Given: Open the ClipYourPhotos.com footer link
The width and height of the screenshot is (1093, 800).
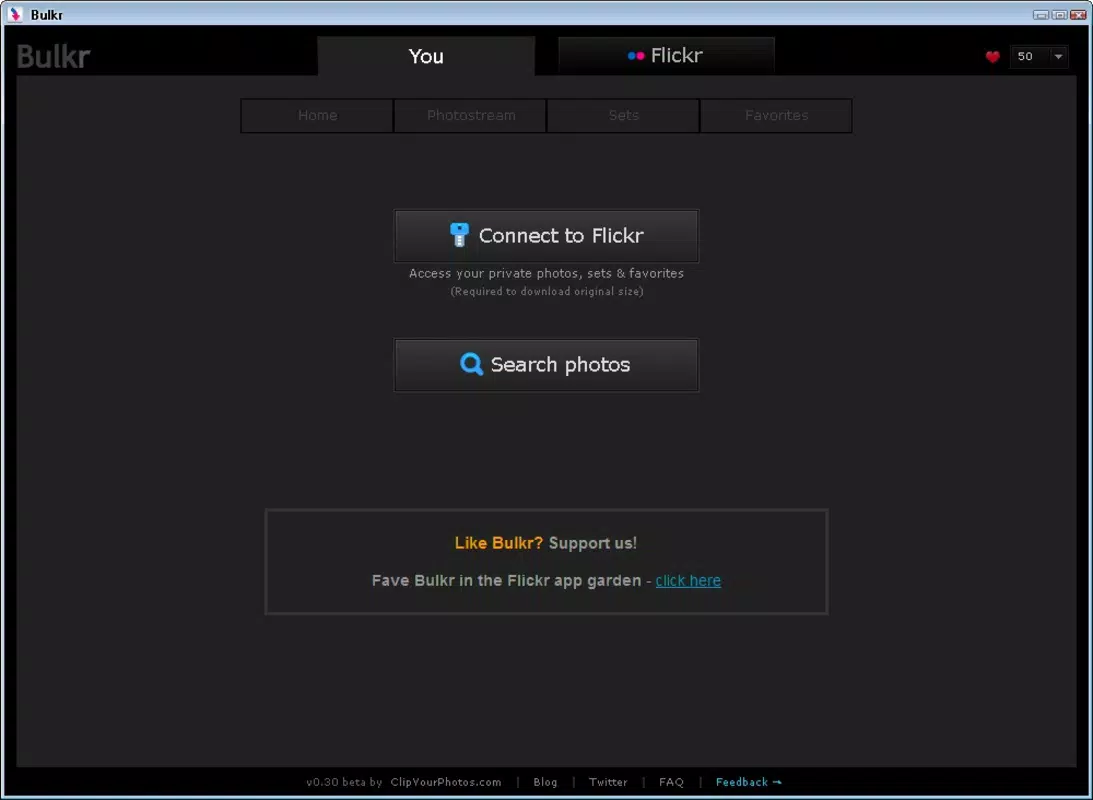Looking at the screenshot, I should pyautogui.click(x=445, y=782).
